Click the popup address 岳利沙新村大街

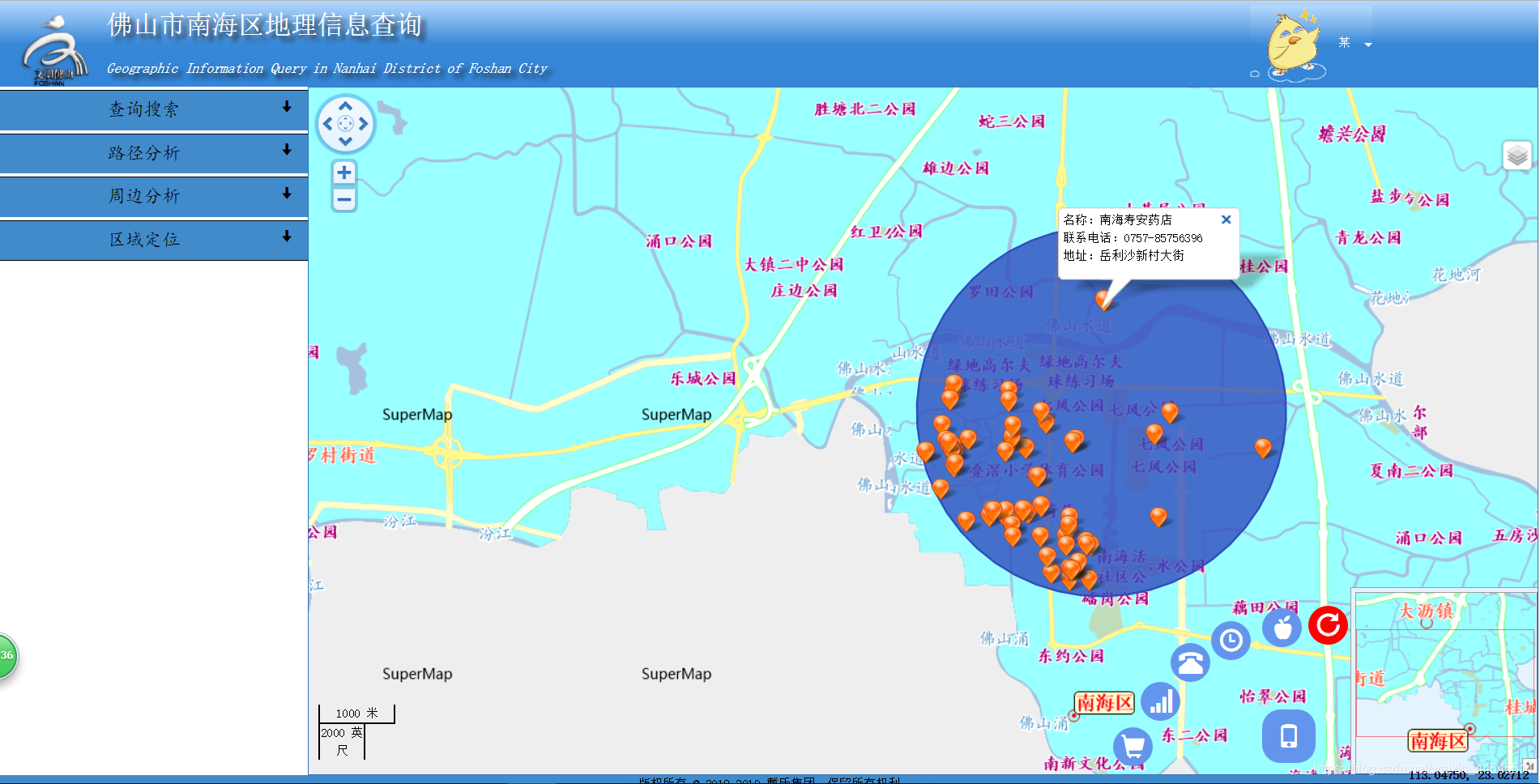(x=1141, y=256)
